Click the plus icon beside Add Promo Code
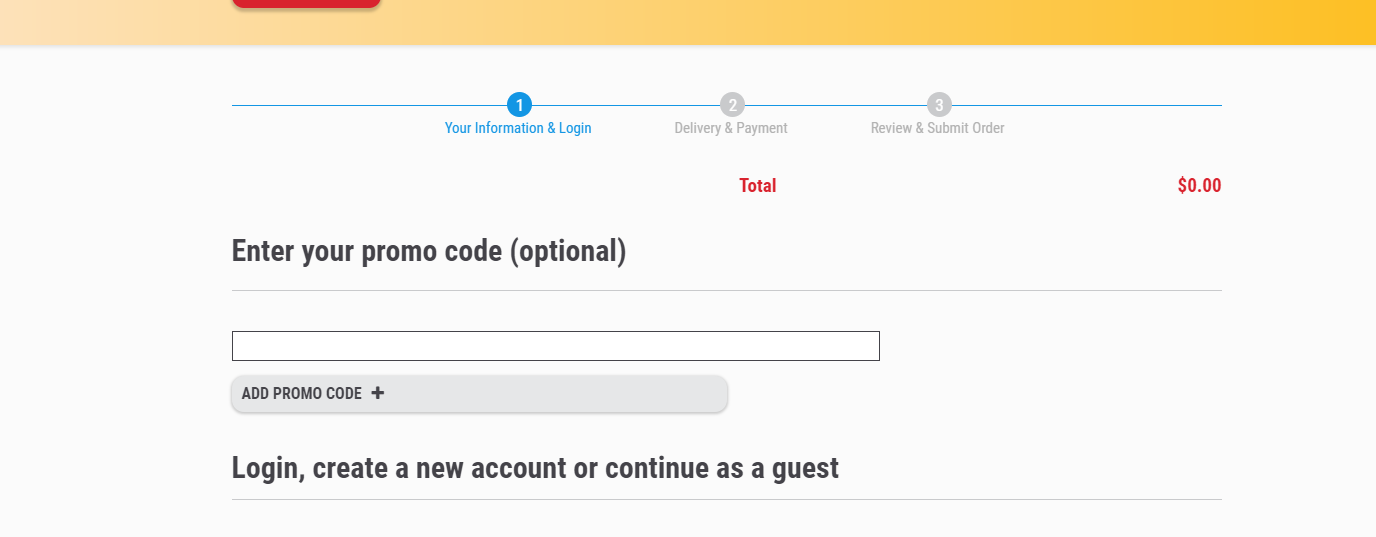Screen dimensions: 1376x537 tap(378, 393)
